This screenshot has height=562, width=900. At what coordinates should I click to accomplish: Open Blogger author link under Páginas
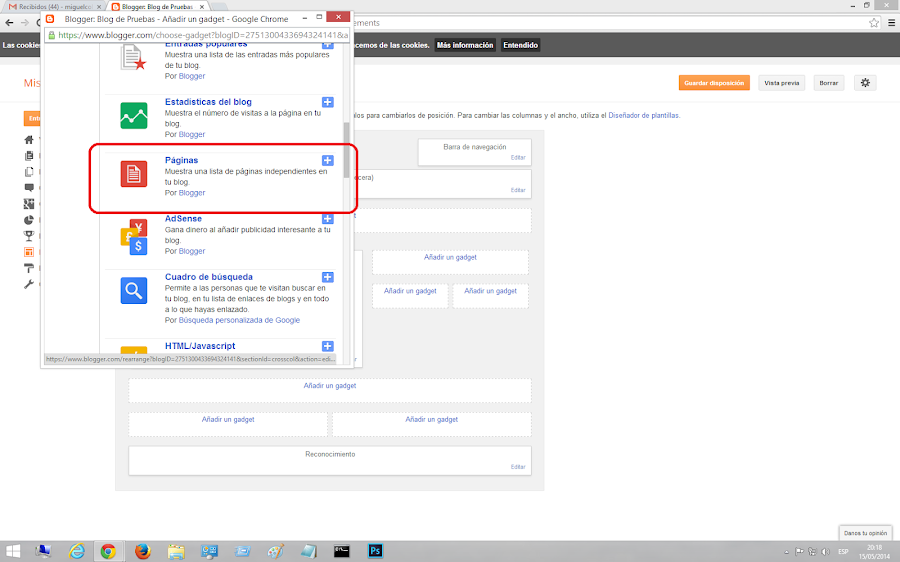pyautogui.click(x=192, y=193)
